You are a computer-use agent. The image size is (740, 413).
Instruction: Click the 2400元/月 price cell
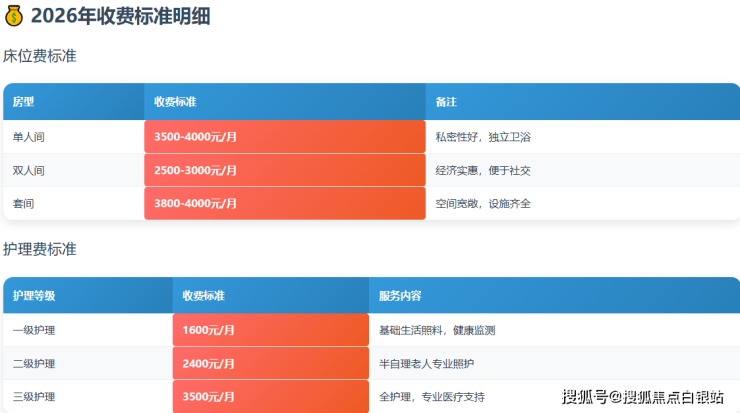pyautogui.click(x=208, y=363)
